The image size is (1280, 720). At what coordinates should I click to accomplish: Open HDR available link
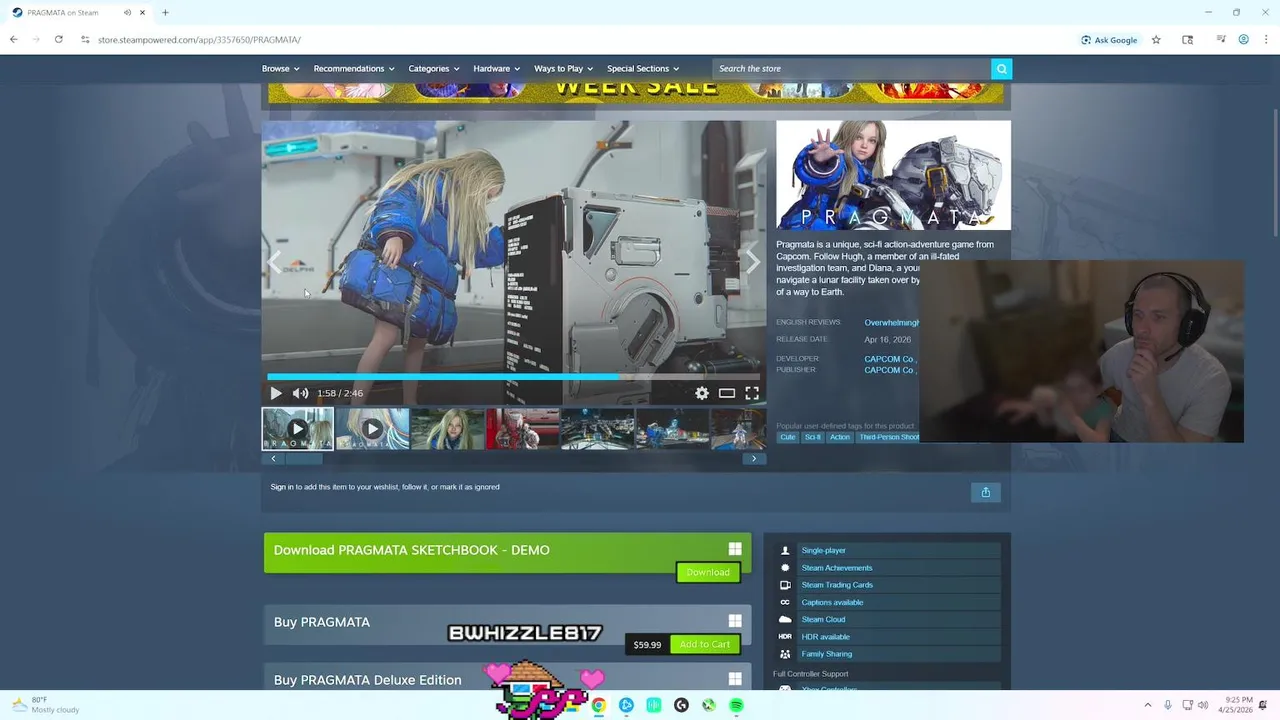pyautogui.click(x=825, y=636)
